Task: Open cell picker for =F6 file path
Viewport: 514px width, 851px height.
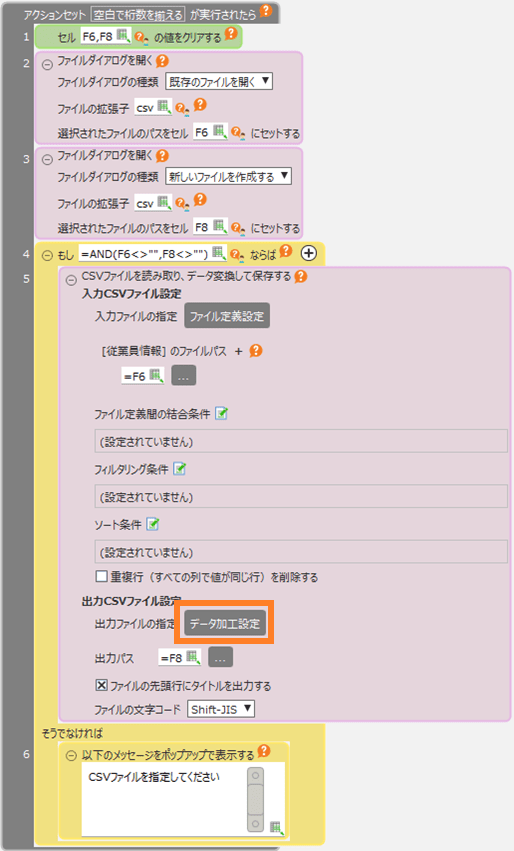Action: [156, 375]
